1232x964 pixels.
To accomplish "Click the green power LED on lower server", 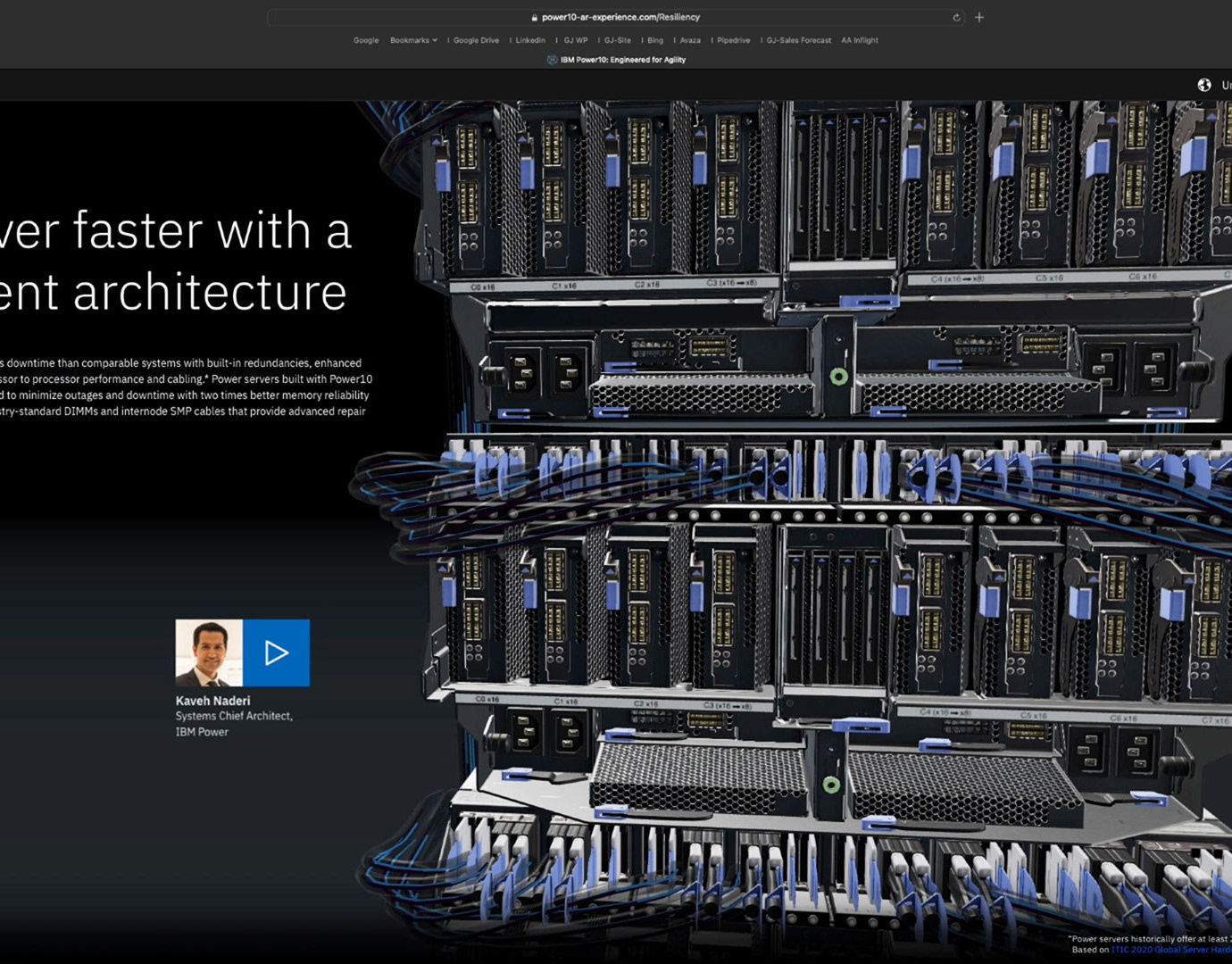I will coord(831,785).
